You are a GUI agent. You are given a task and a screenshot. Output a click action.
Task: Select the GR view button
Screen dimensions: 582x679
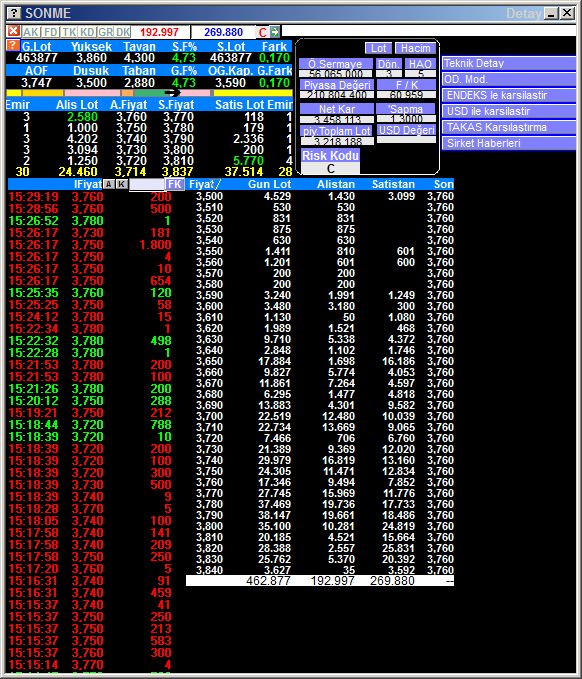[105, 32]
